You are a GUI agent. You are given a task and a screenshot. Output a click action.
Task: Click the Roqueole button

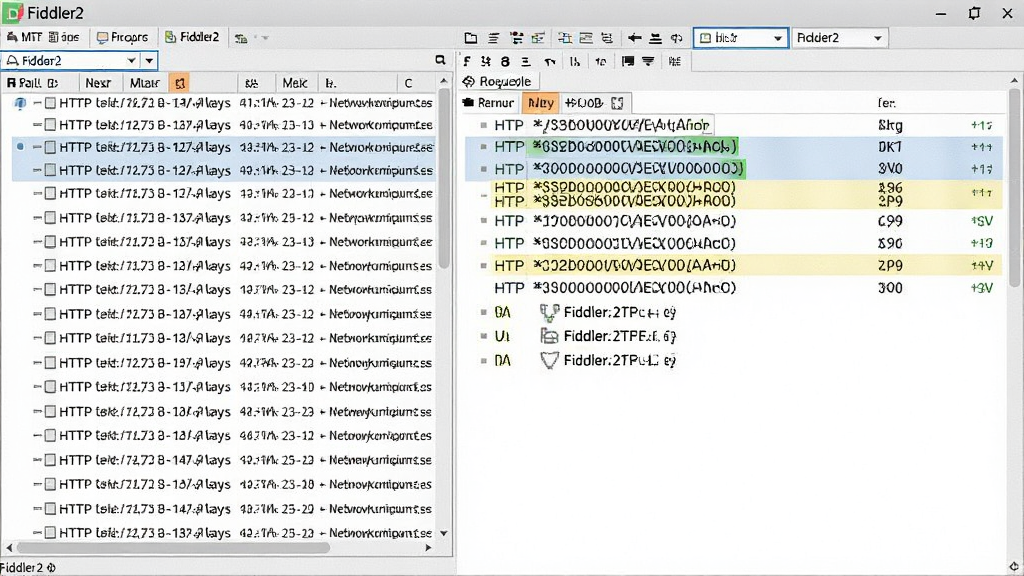(497, 82)
